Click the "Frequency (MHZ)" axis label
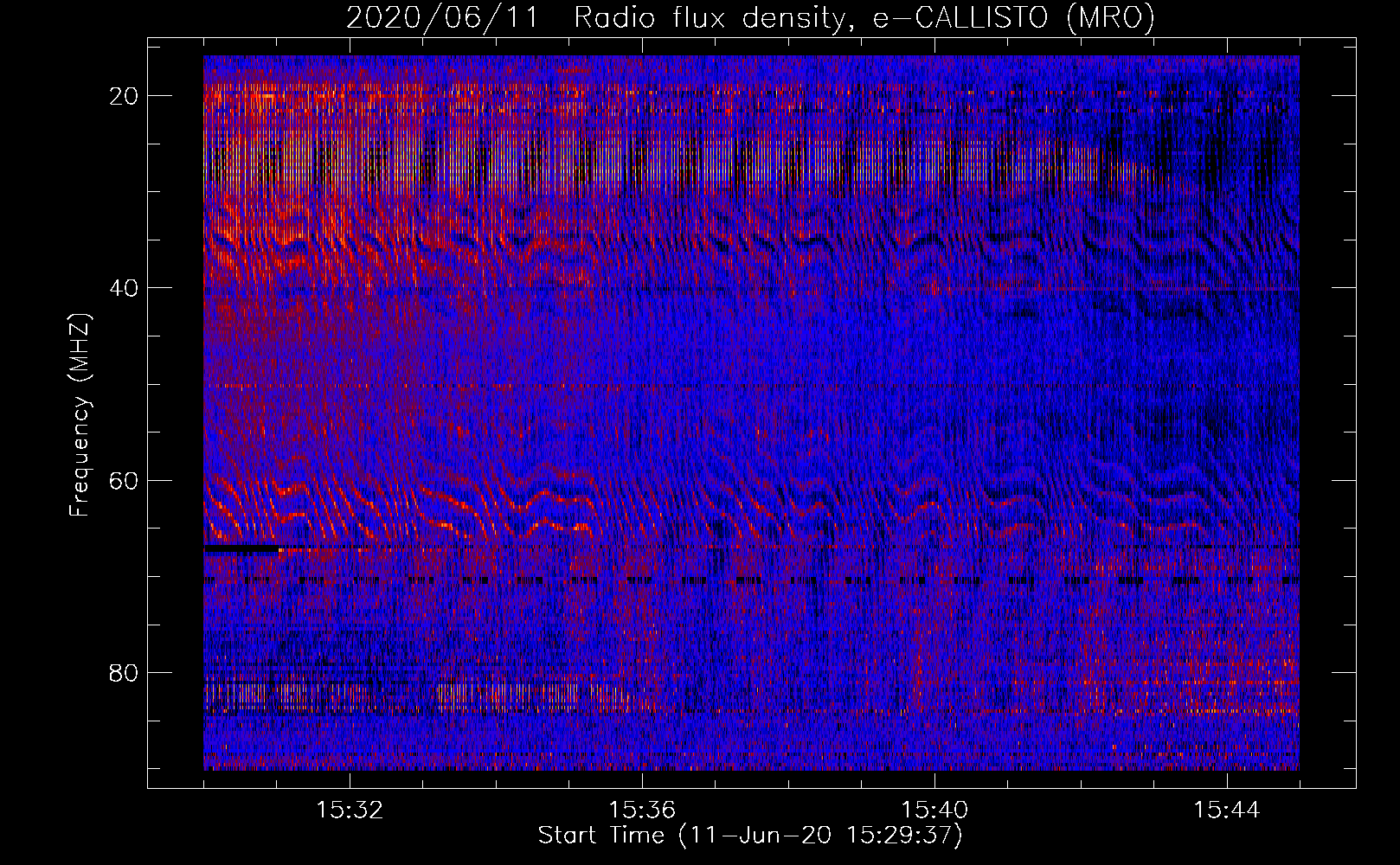This screenshot has width=1400, height=865. 80,416
